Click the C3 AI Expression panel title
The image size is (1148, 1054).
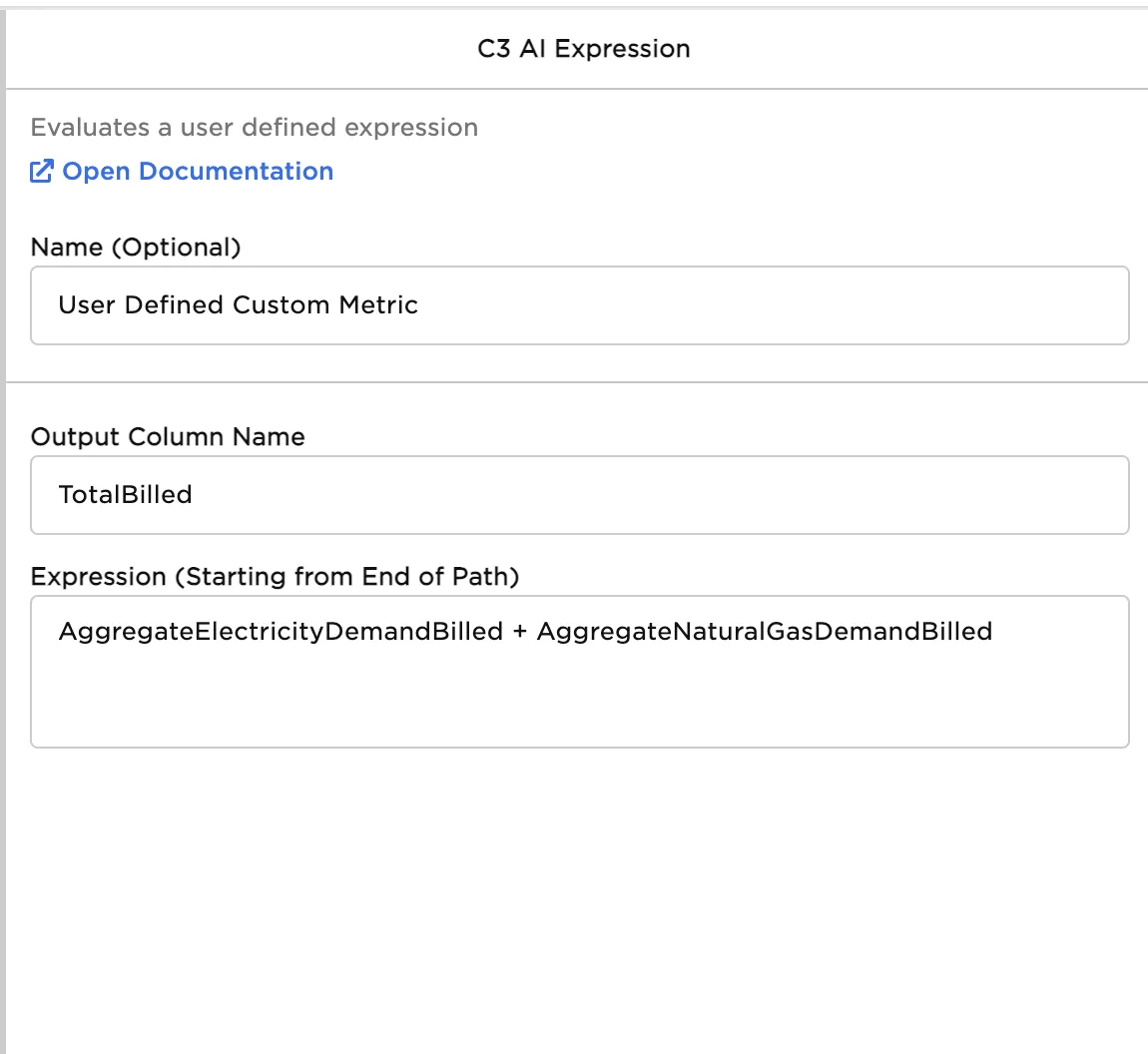[584, 49]
